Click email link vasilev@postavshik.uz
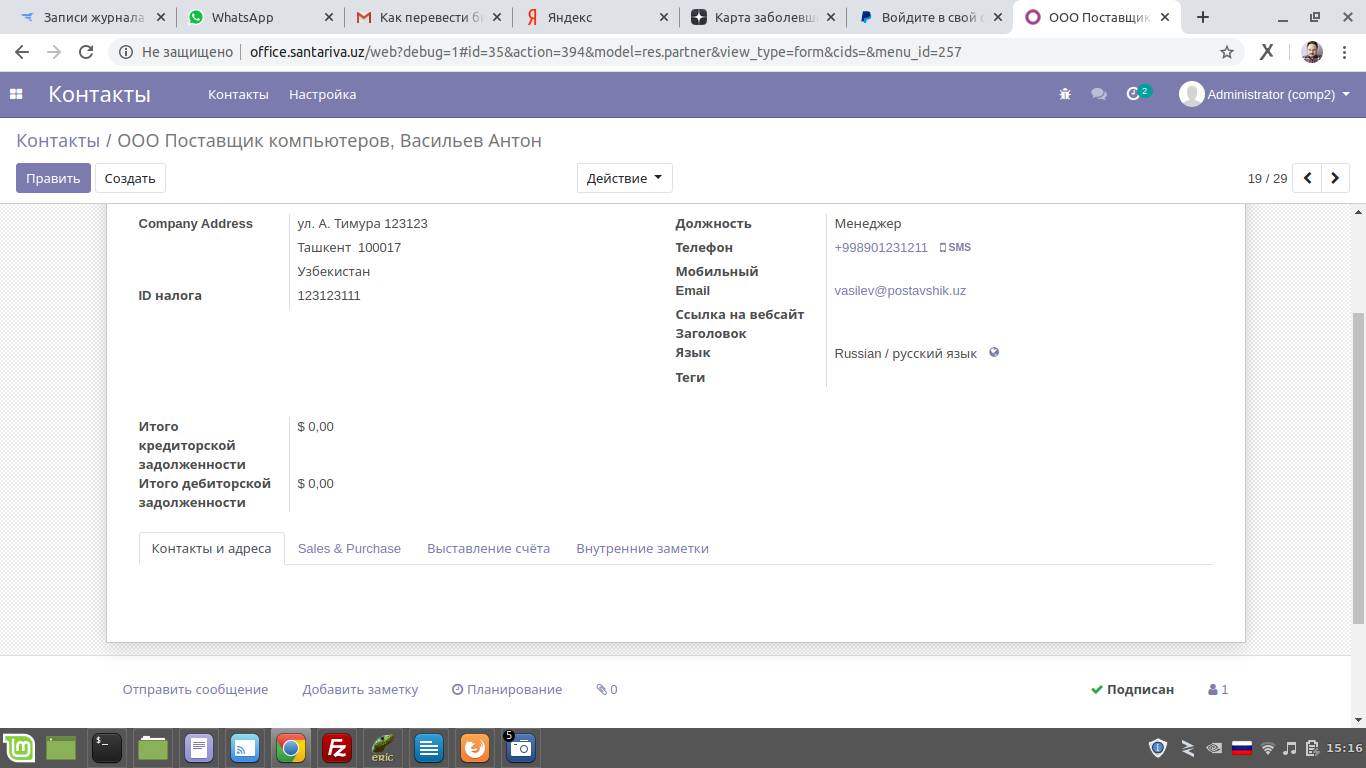This screenshot has width=1366, height=768. [900, 291]
